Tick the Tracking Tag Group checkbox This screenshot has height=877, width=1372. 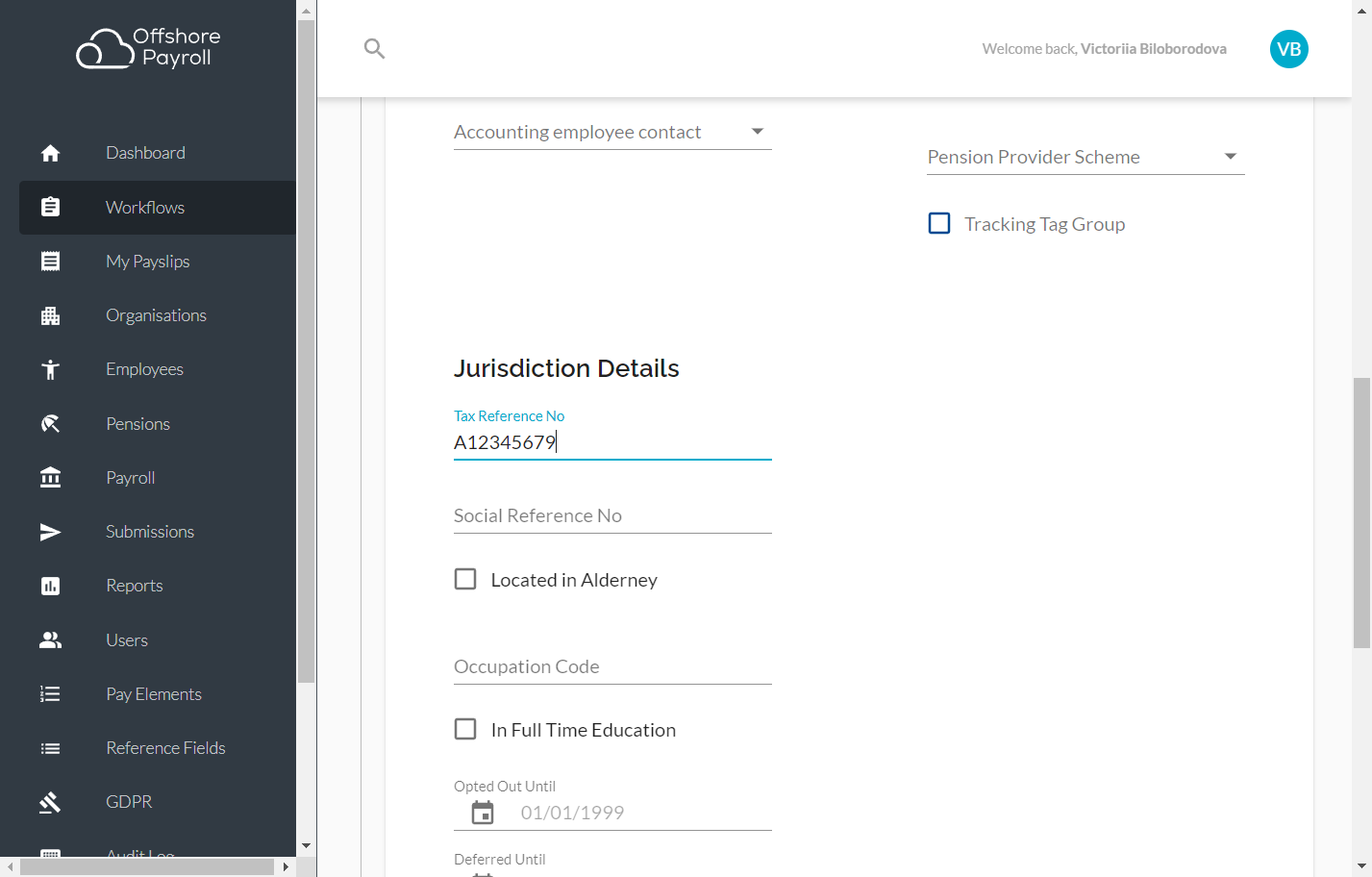tap(939, 223)
